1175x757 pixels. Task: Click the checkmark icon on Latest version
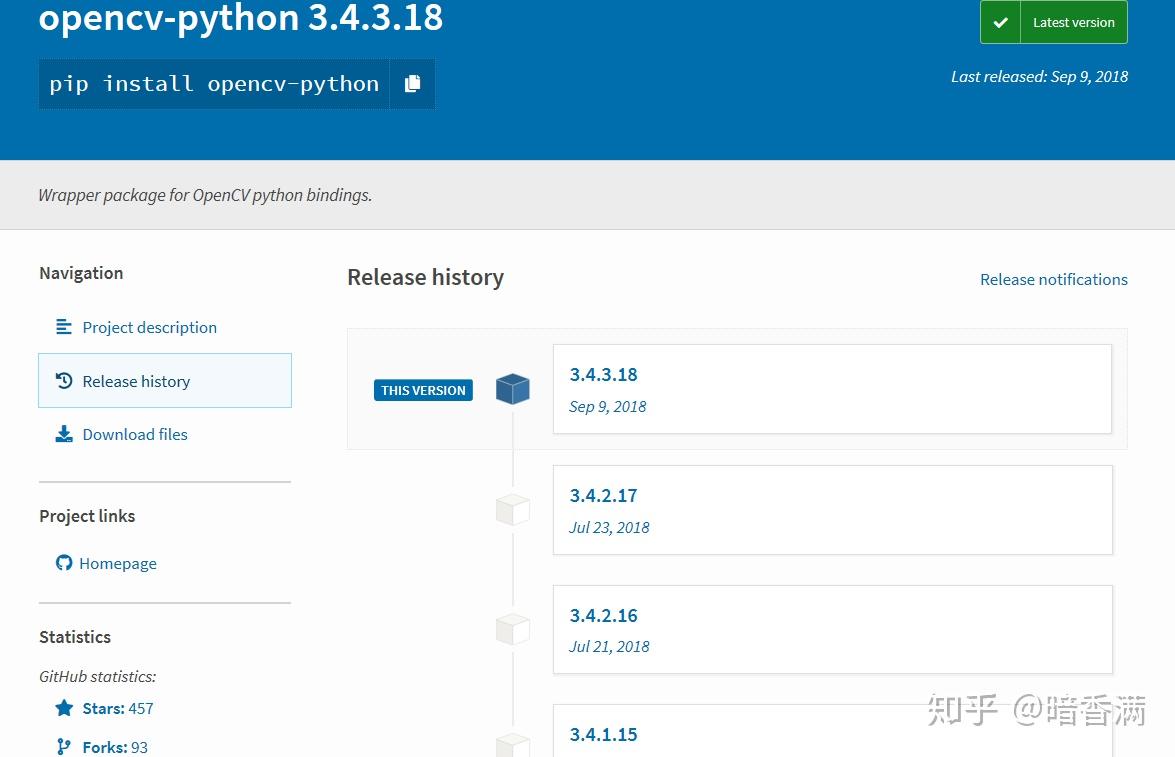1000,22
